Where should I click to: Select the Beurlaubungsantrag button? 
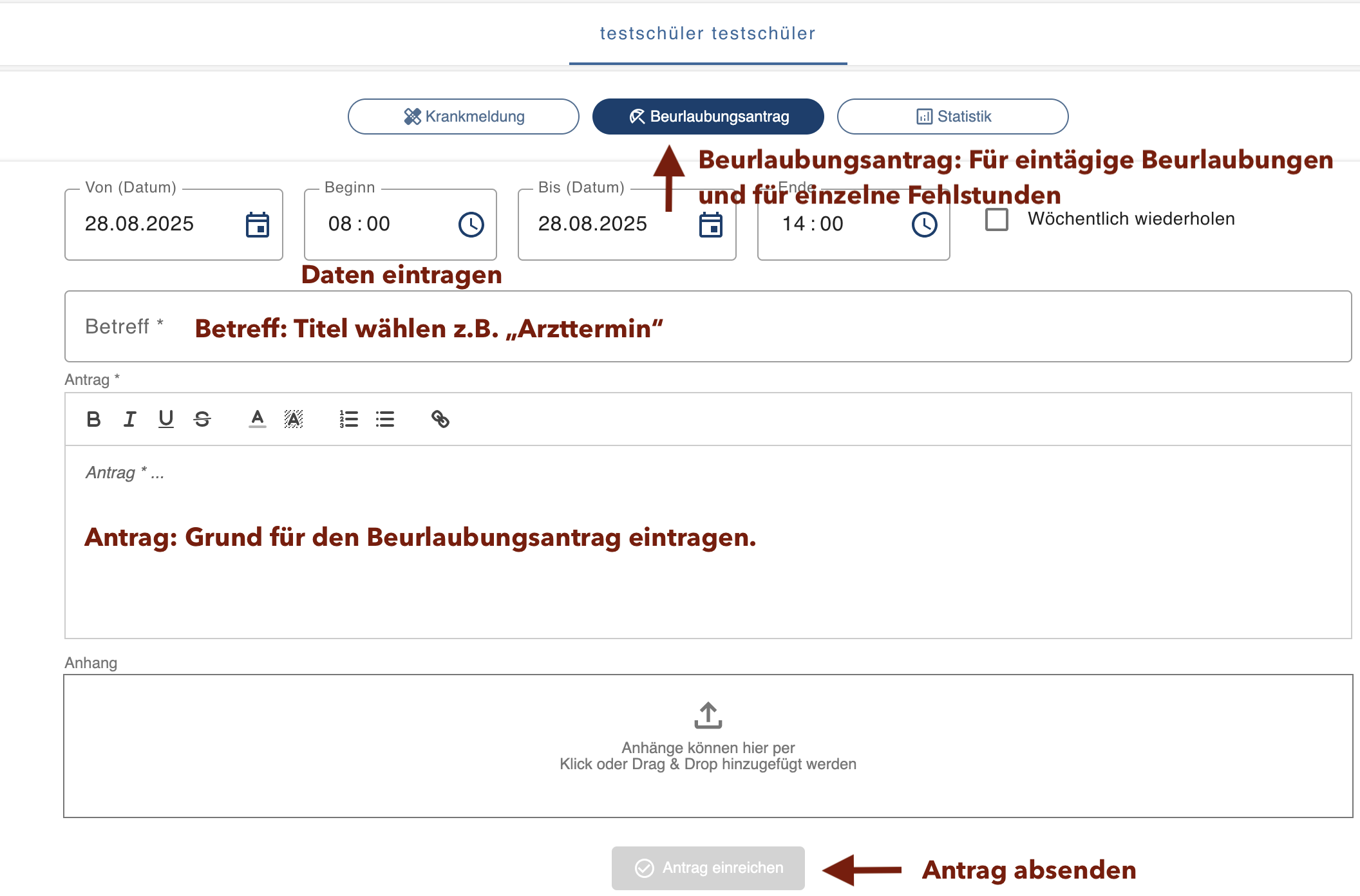tap(708, 117)
